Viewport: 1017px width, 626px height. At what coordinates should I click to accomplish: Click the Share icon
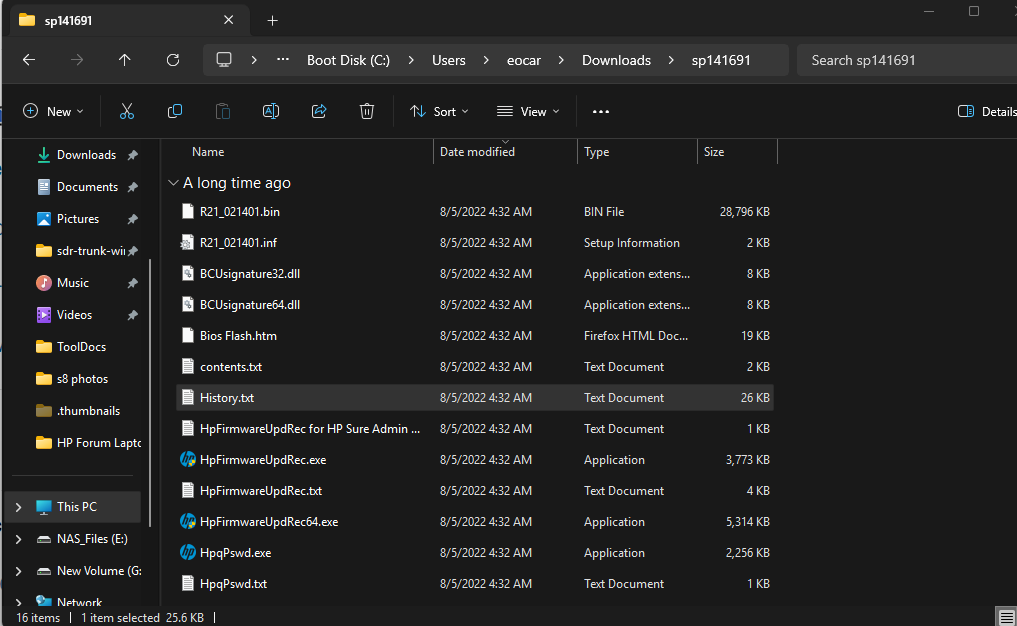pyautogui.click(x=319, y=111)
